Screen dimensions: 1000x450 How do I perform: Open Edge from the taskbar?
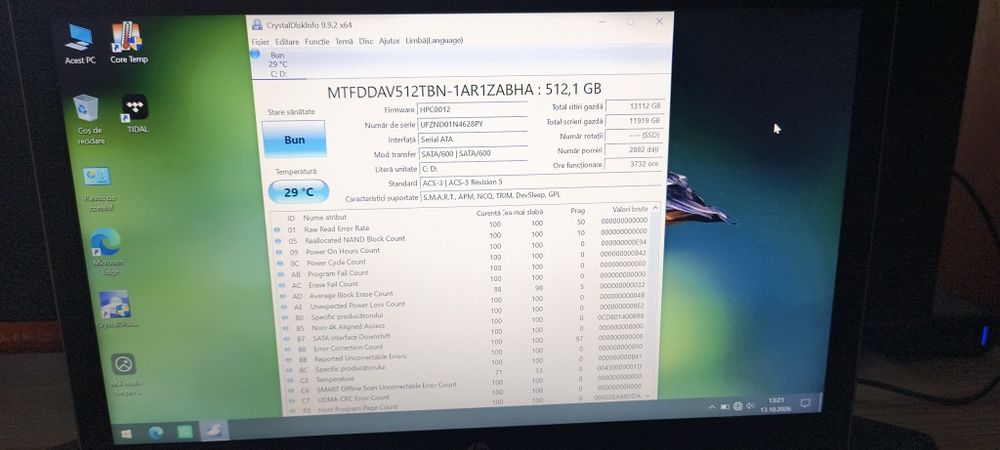click(156, 433)
